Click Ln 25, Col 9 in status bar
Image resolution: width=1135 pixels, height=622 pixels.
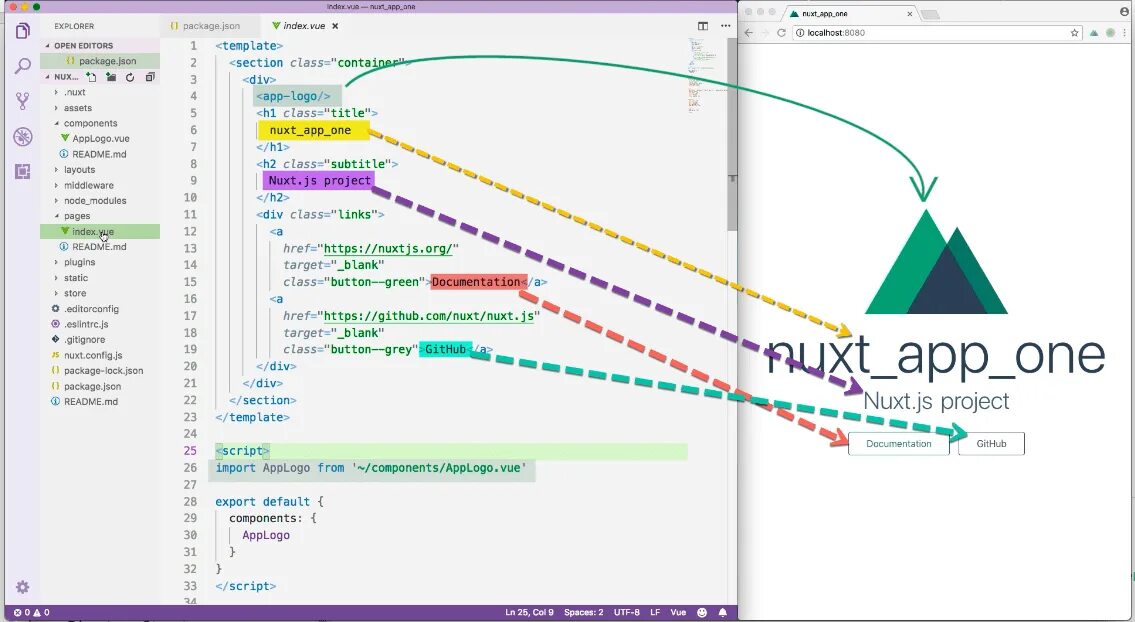529,613
